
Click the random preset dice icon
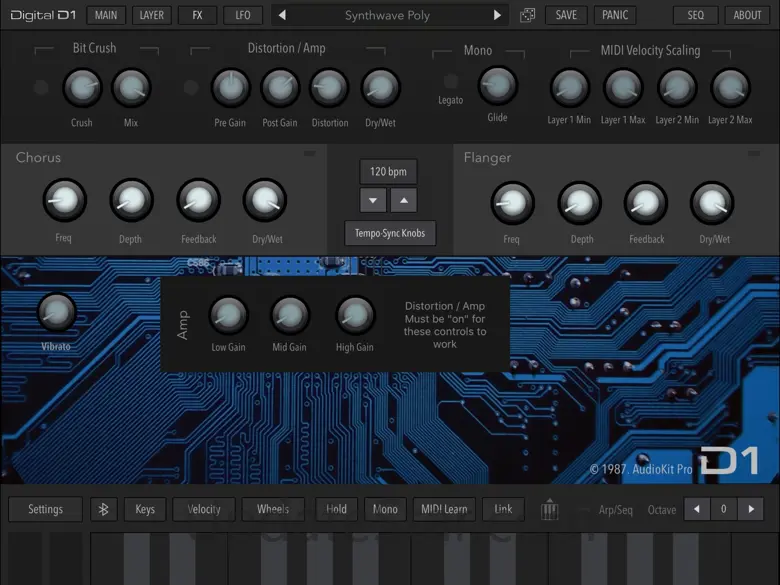point(527,15)
